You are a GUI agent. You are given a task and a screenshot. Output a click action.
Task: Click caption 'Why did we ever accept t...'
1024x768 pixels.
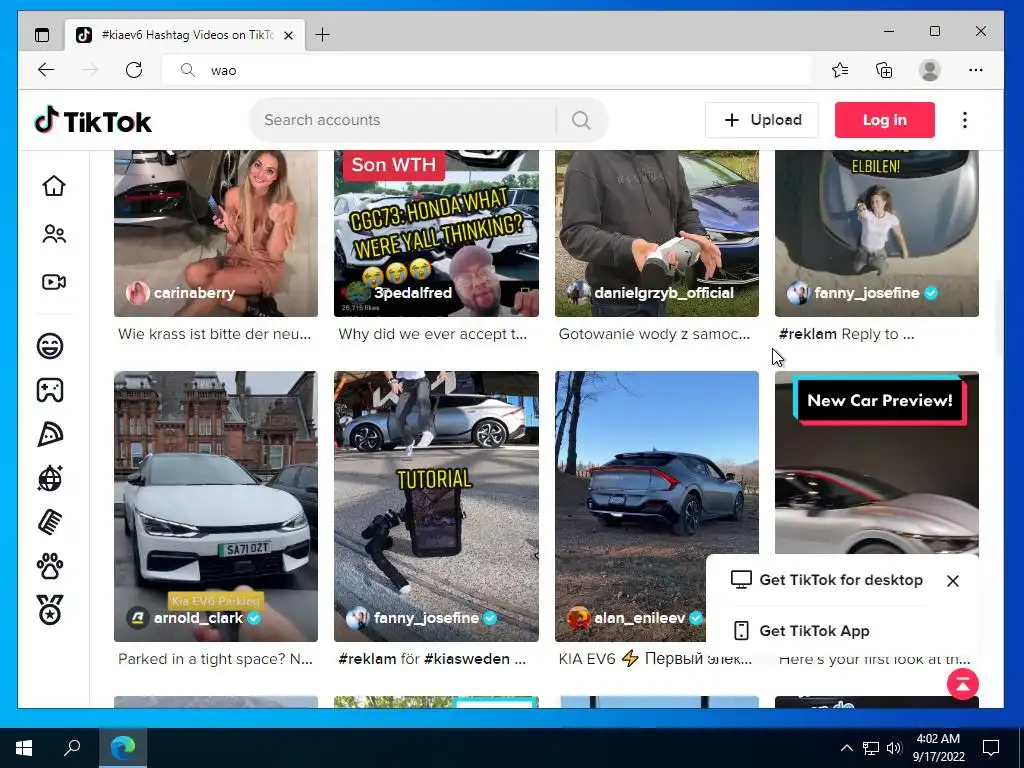tap(432, 334)
